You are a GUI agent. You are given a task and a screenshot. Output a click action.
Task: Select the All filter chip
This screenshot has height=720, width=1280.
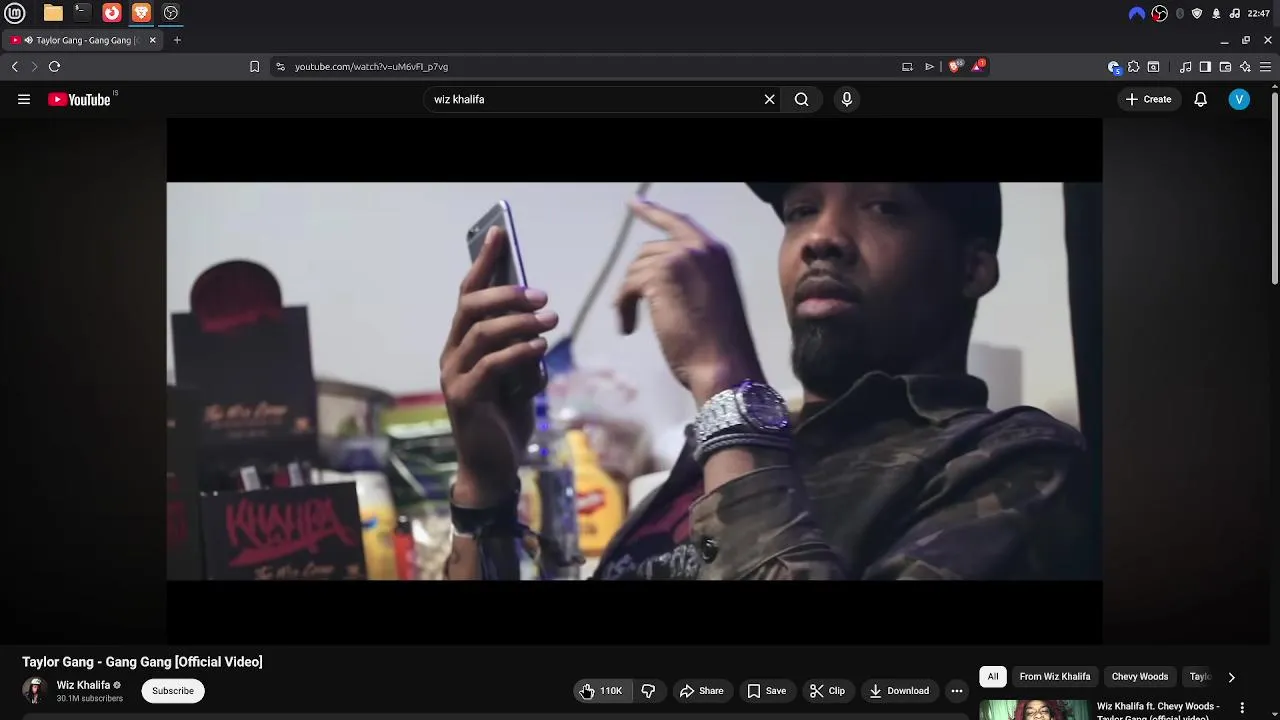(993, 677)
